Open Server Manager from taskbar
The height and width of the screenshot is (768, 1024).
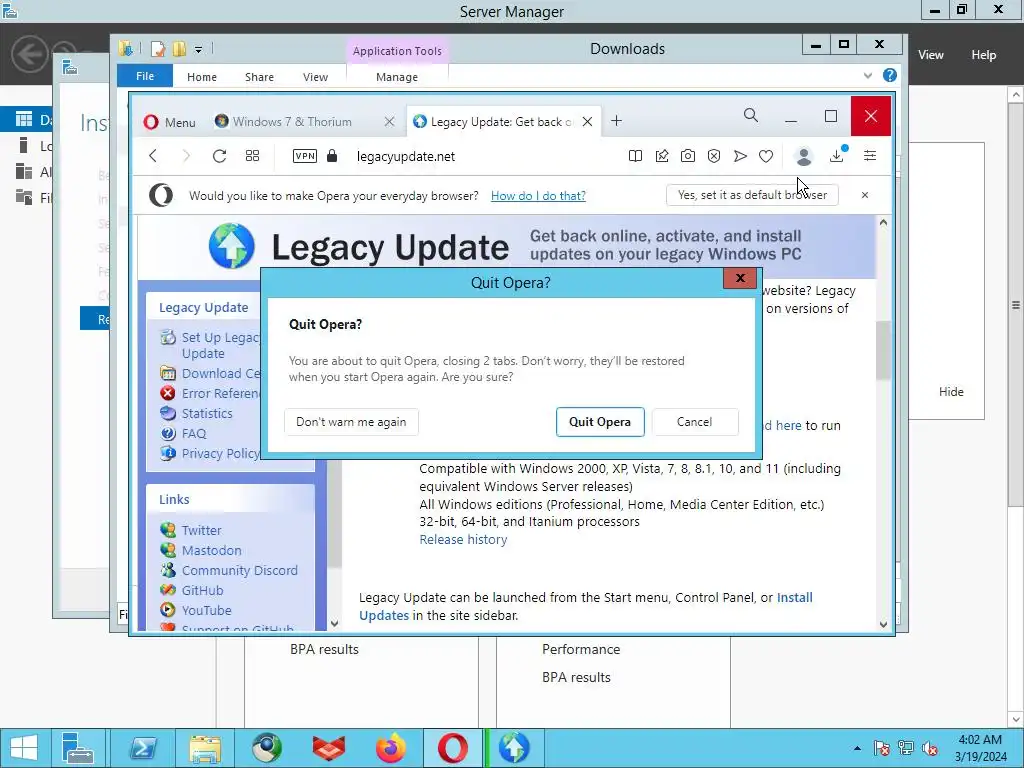pyautogui.click(x=78, y=748)
